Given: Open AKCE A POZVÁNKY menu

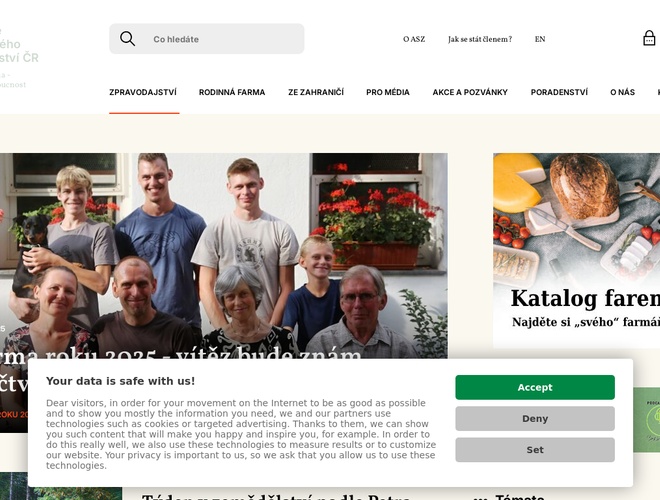Looking at the screenshot, I should tap(470, 92).
